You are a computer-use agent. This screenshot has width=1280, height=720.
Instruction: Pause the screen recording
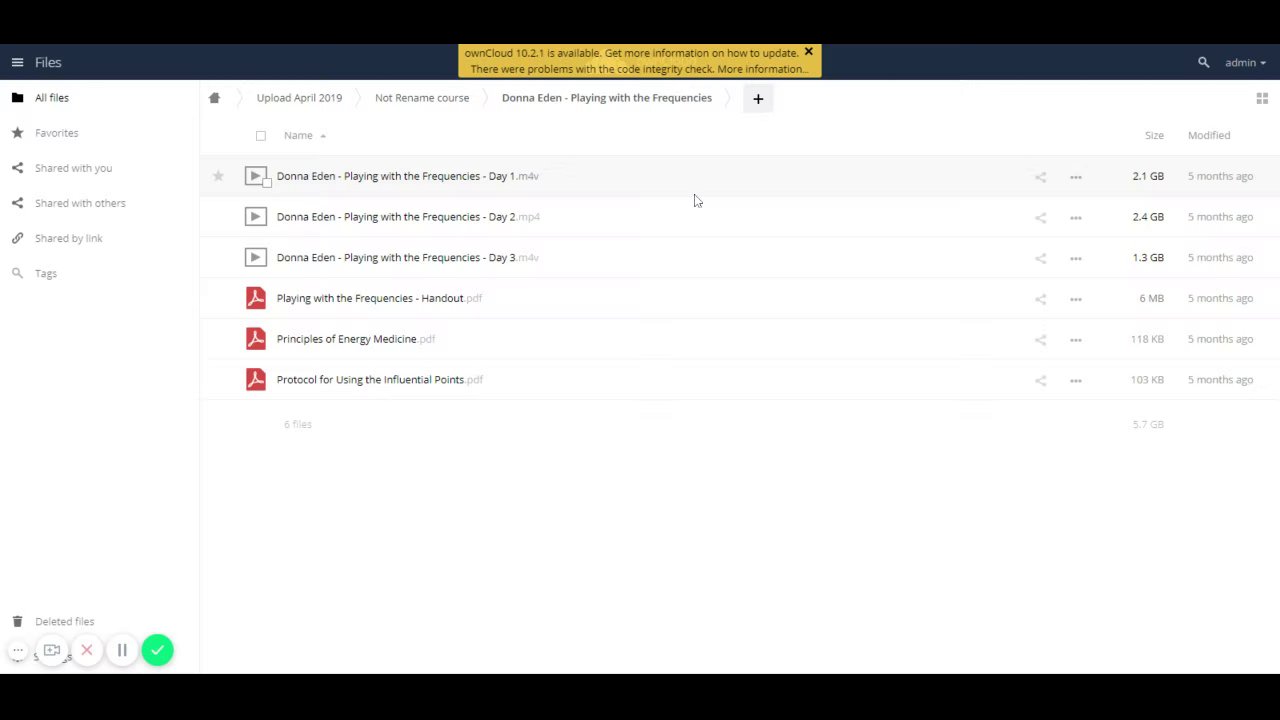point(122,651)
